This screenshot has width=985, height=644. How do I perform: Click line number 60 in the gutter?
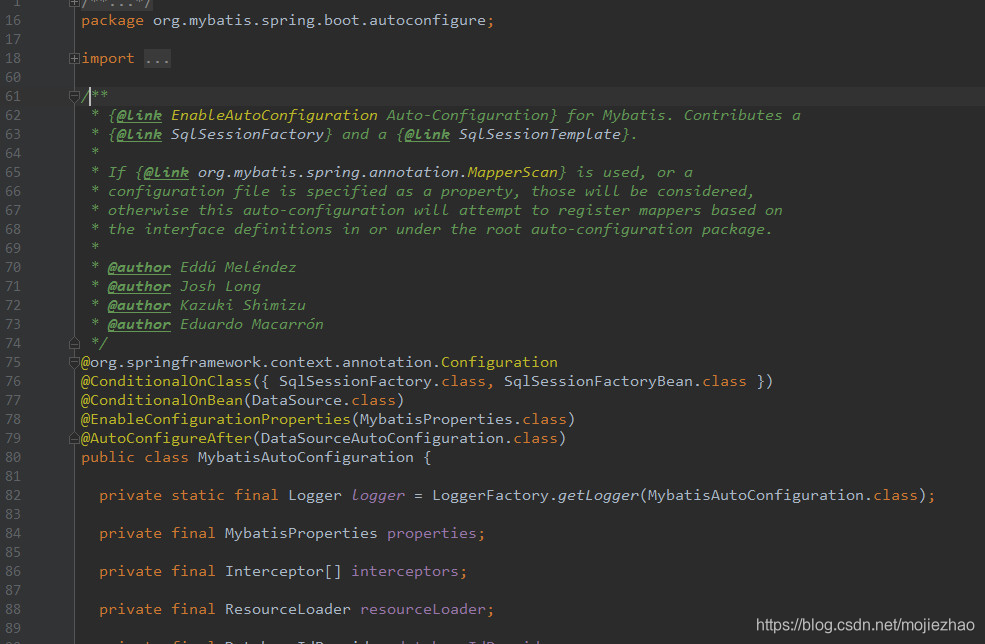(x=13, y=77)
